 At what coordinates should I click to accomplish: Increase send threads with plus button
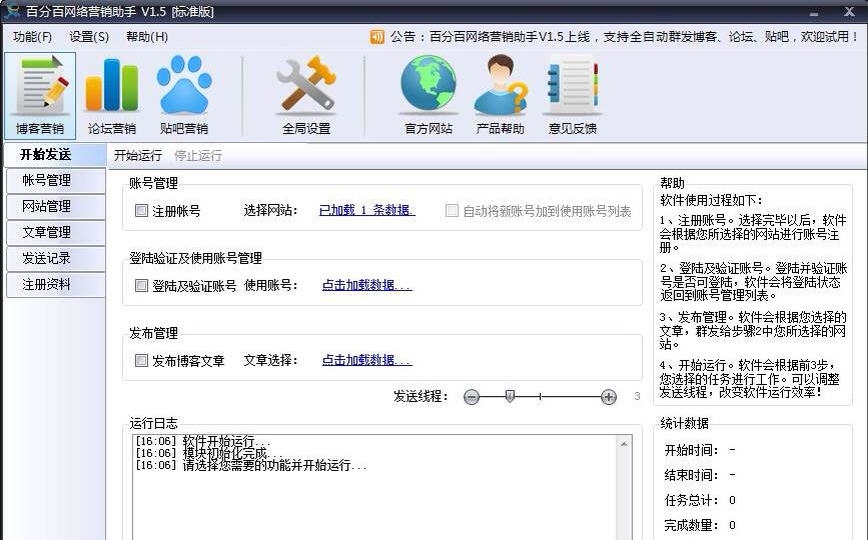(608, 397)
